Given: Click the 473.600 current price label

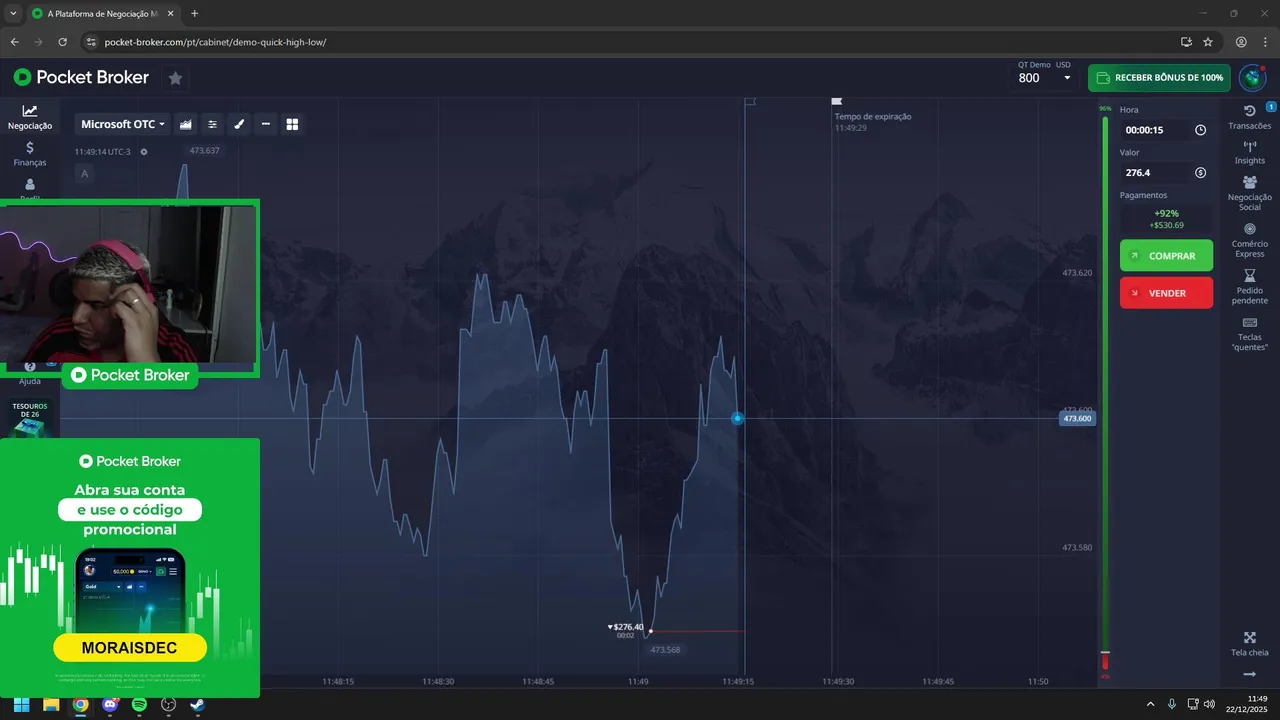Looking at the screenshot, I should pyautogui.click(x=1077, y=418).
